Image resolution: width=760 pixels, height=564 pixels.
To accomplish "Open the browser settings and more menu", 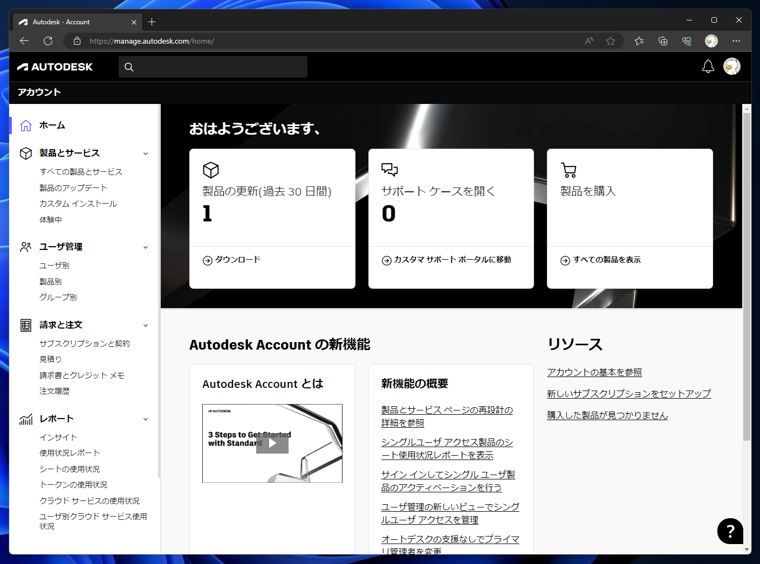I will 736,41.
